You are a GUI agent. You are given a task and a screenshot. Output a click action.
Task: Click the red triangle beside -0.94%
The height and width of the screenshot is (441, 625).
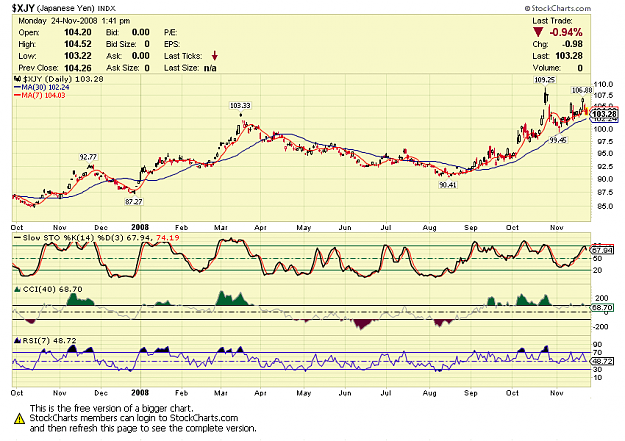pyautogui.click(x=538, y=32)
